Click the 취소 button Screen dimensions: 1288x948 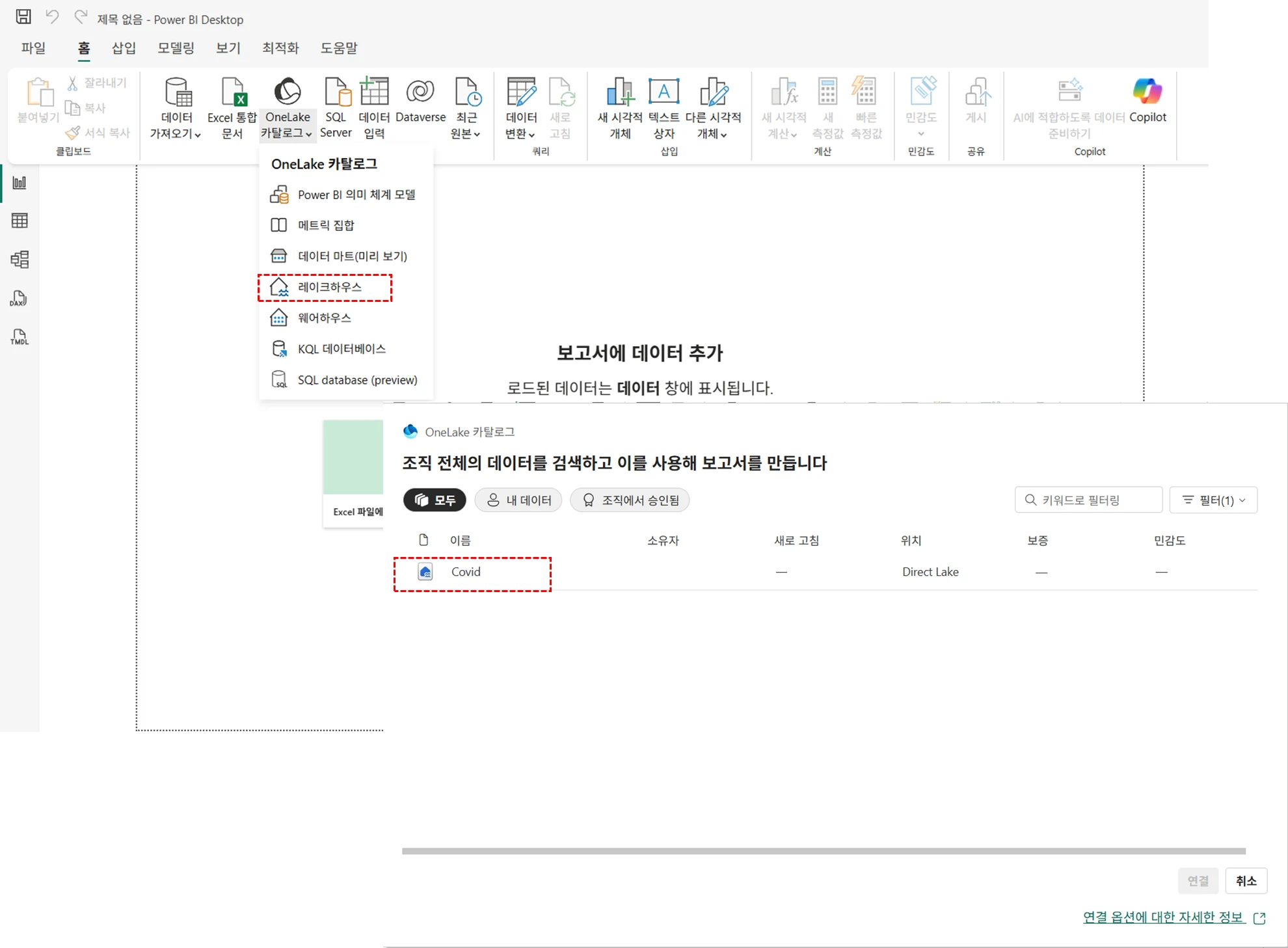tap(1246, 880)
